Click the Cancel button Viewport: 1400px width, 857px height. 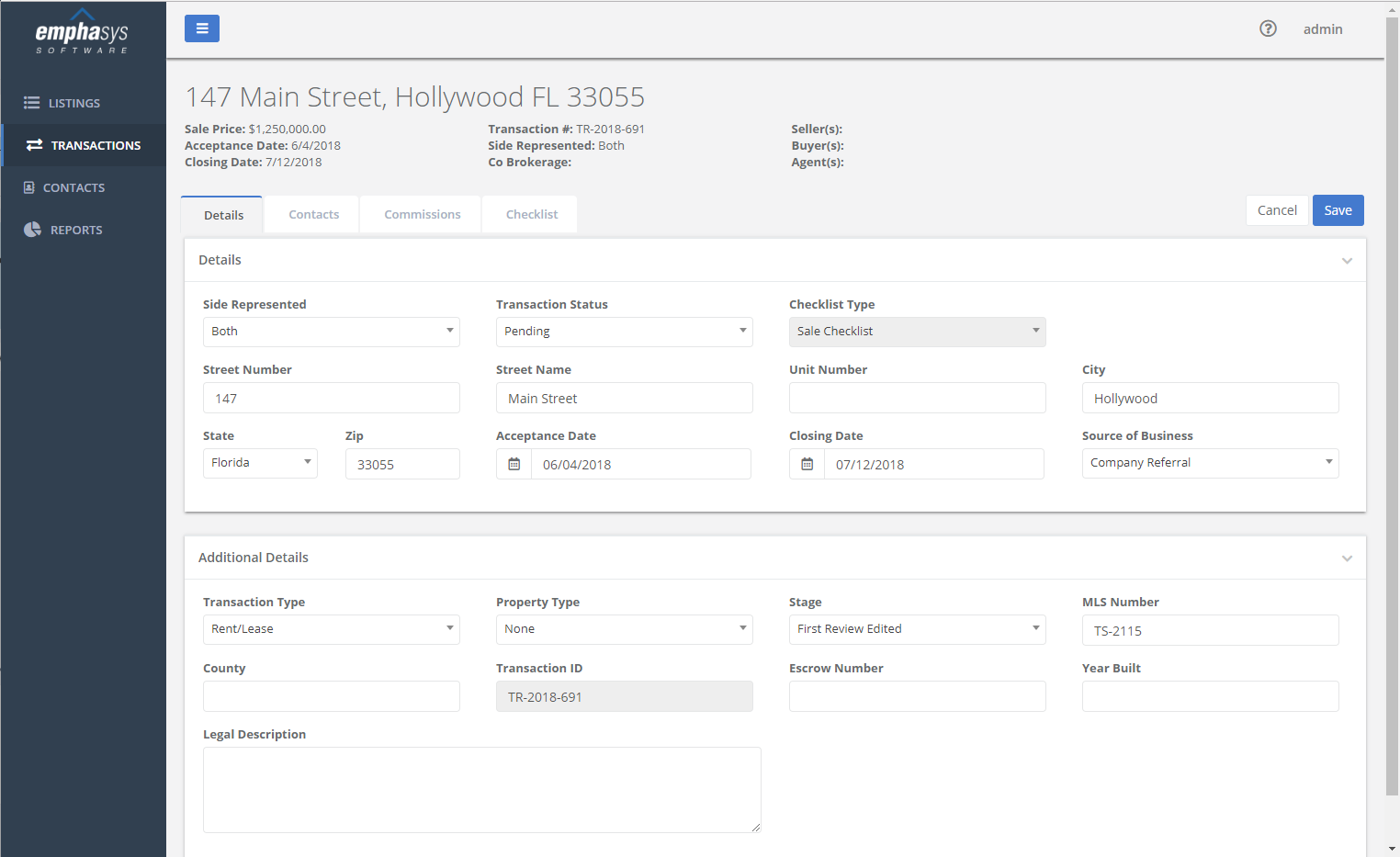[x=1277, y=209]
